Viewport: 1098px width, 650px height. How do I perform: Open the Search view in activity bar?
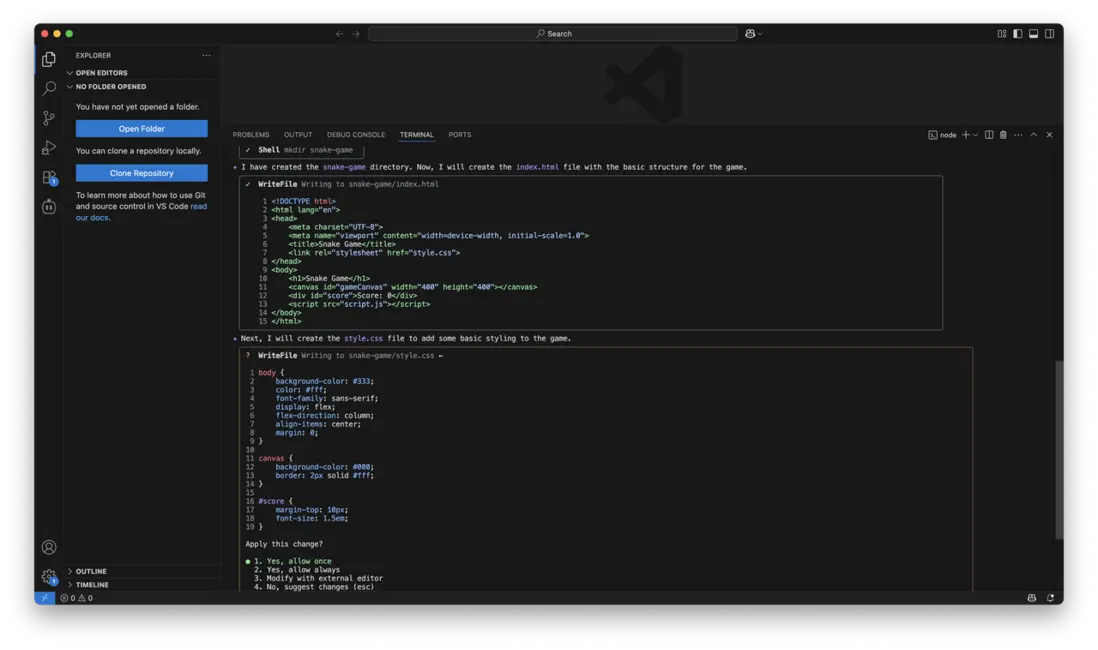coord(48,89)
